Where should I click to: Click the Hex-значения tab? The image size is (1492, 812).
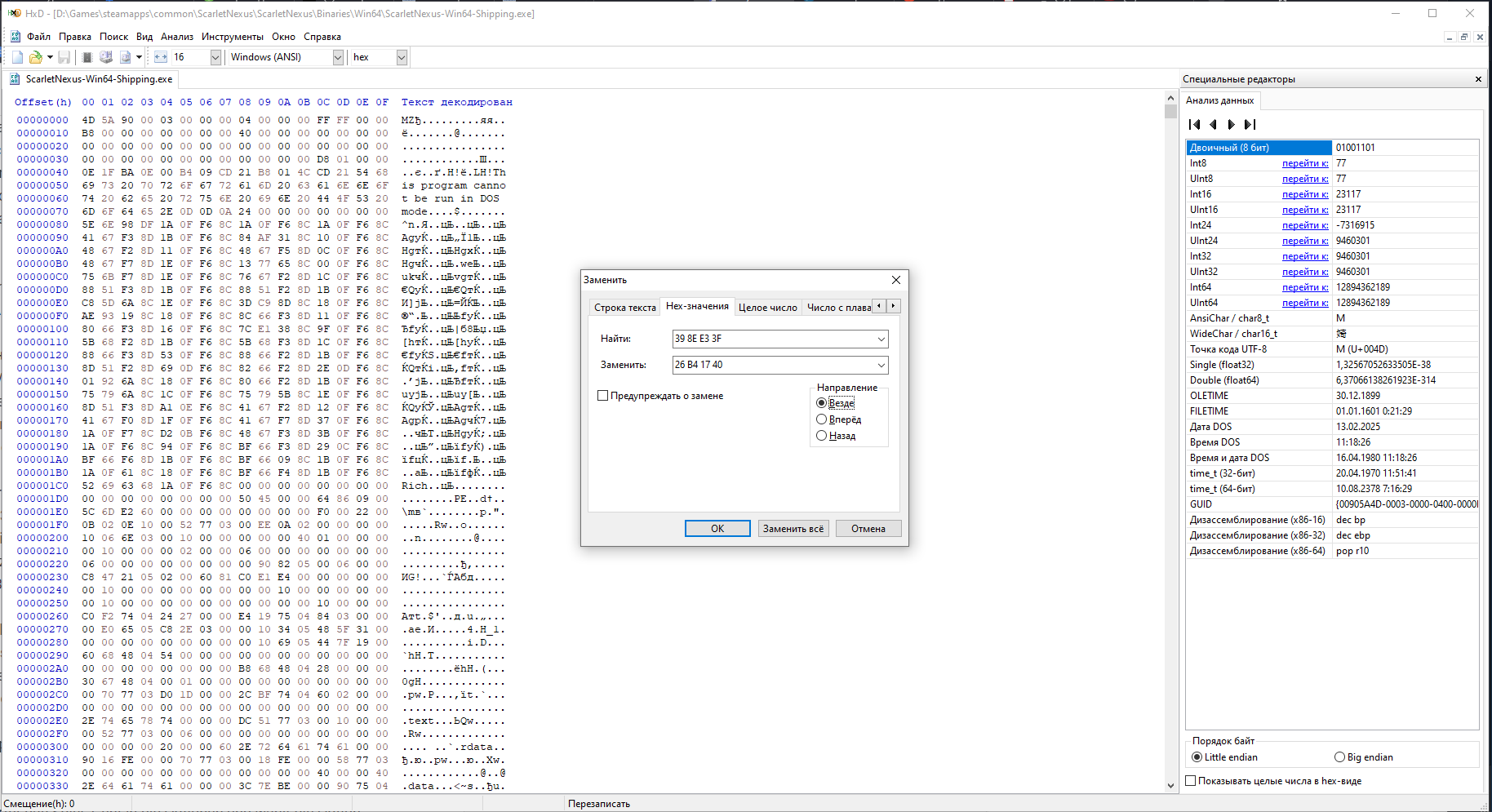tap(697, 306)
